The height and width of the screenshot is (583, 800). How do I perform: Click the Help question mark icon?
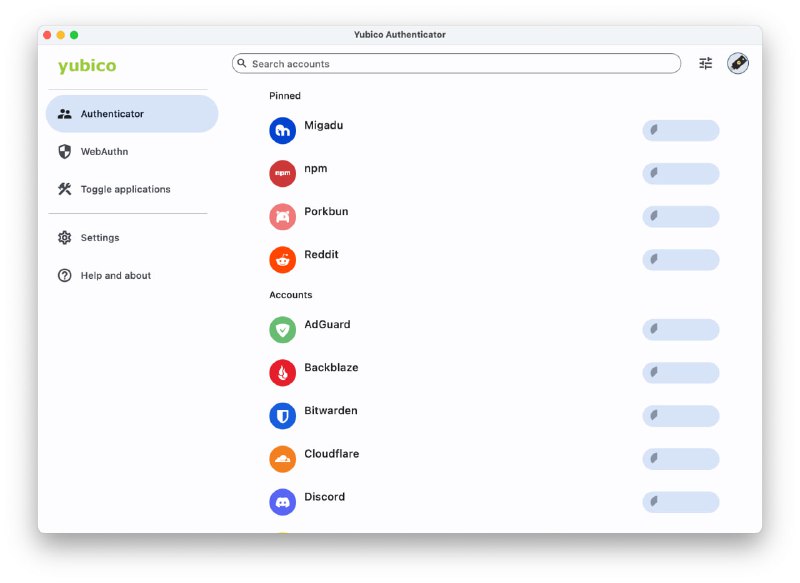[x=64, y=275]
